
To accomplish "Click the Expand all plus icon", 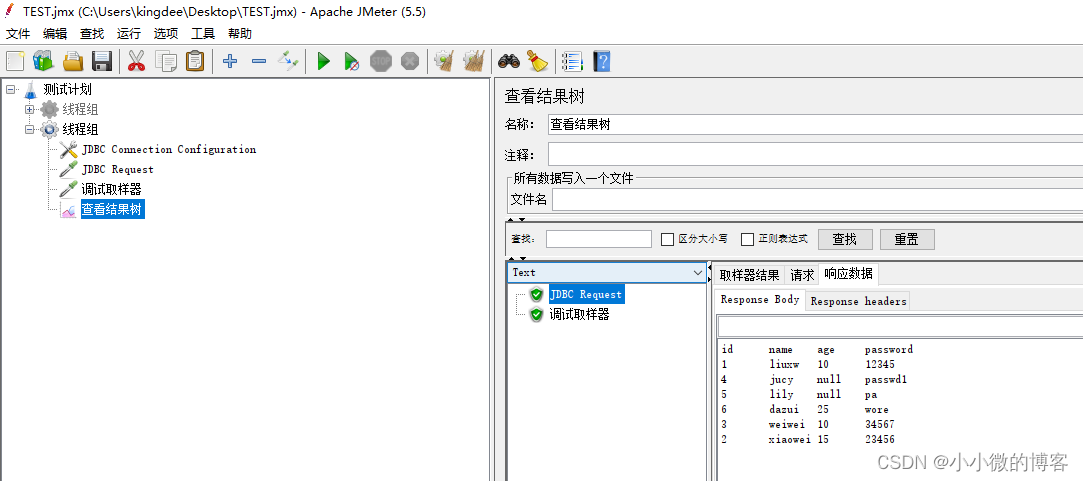I will click(x=230, y=62).
